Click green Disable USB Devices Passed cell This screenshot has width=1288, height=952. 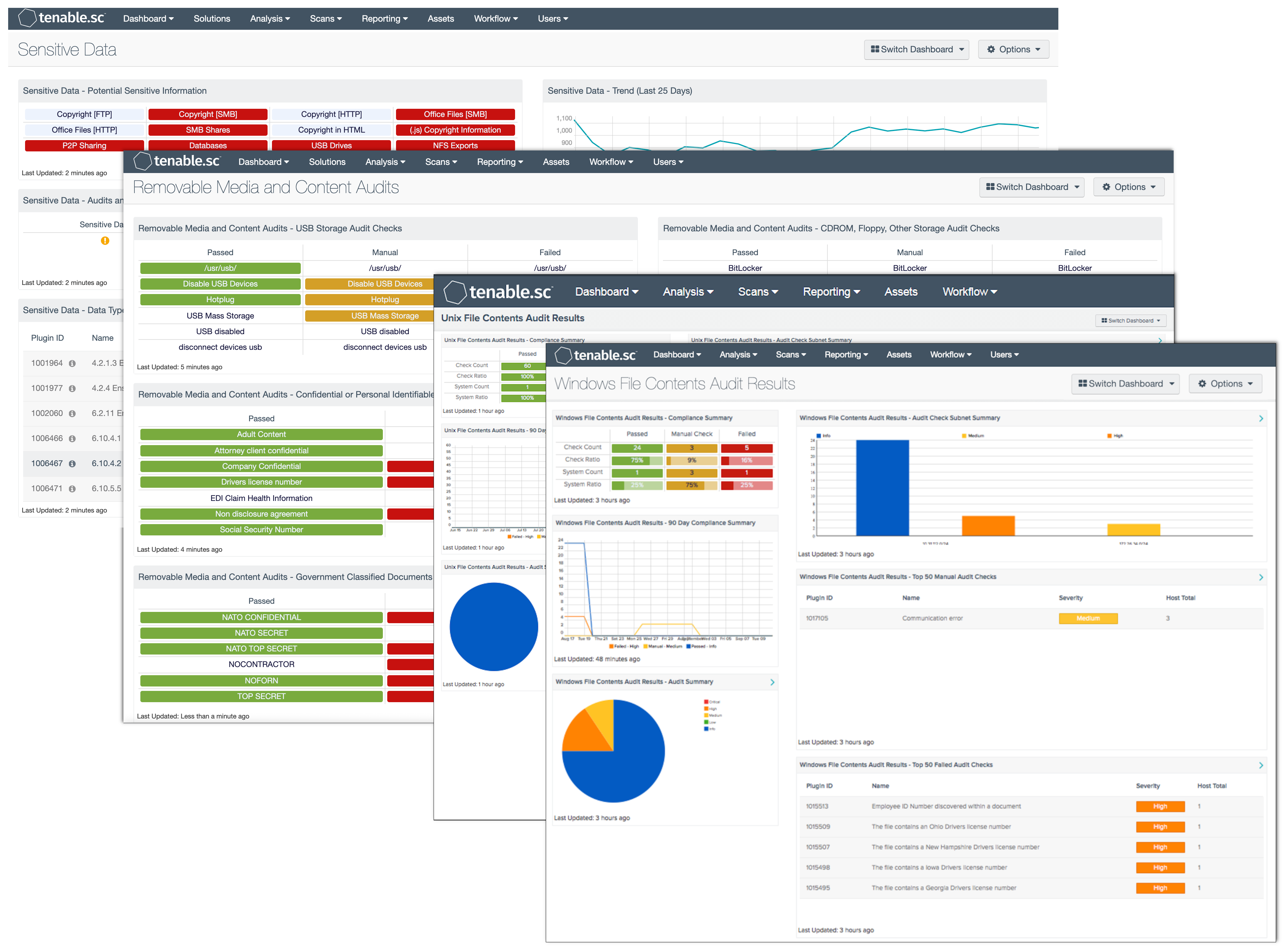[221, 284]
